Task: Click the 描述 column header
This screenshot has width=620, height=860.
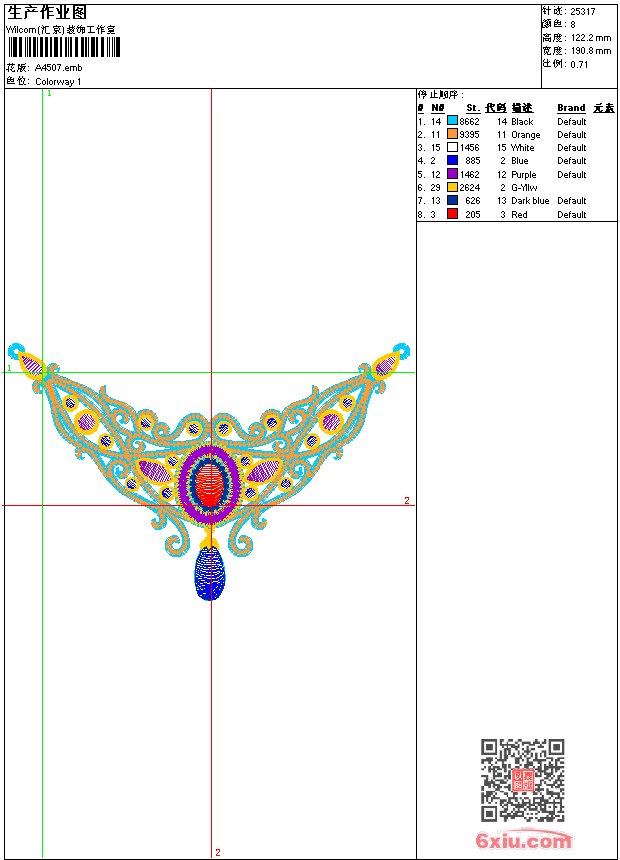Action: click(x=522, y=108)
